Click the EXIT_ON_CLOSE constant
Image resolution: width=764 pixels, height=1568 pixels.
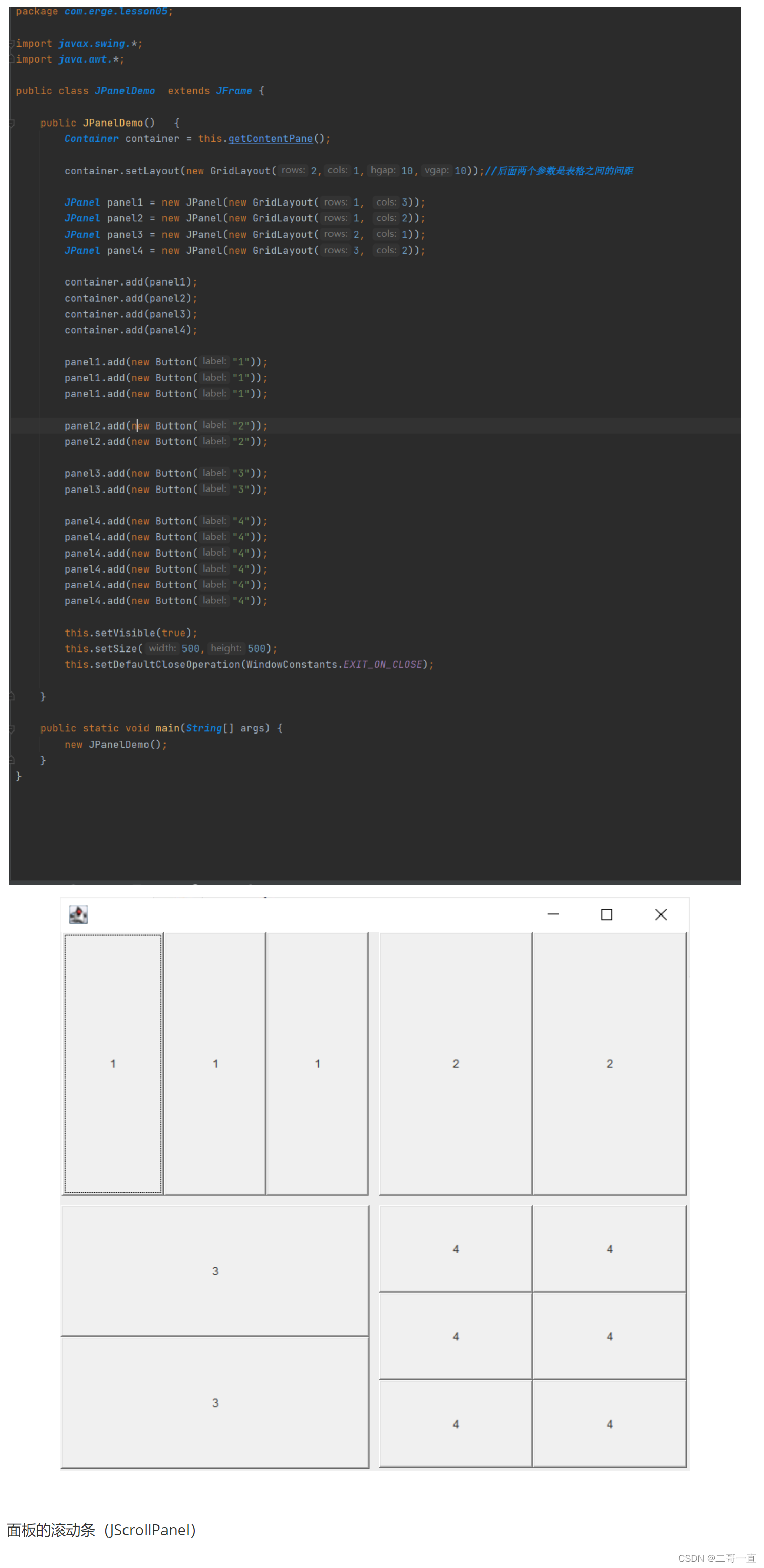coord(383,665)
